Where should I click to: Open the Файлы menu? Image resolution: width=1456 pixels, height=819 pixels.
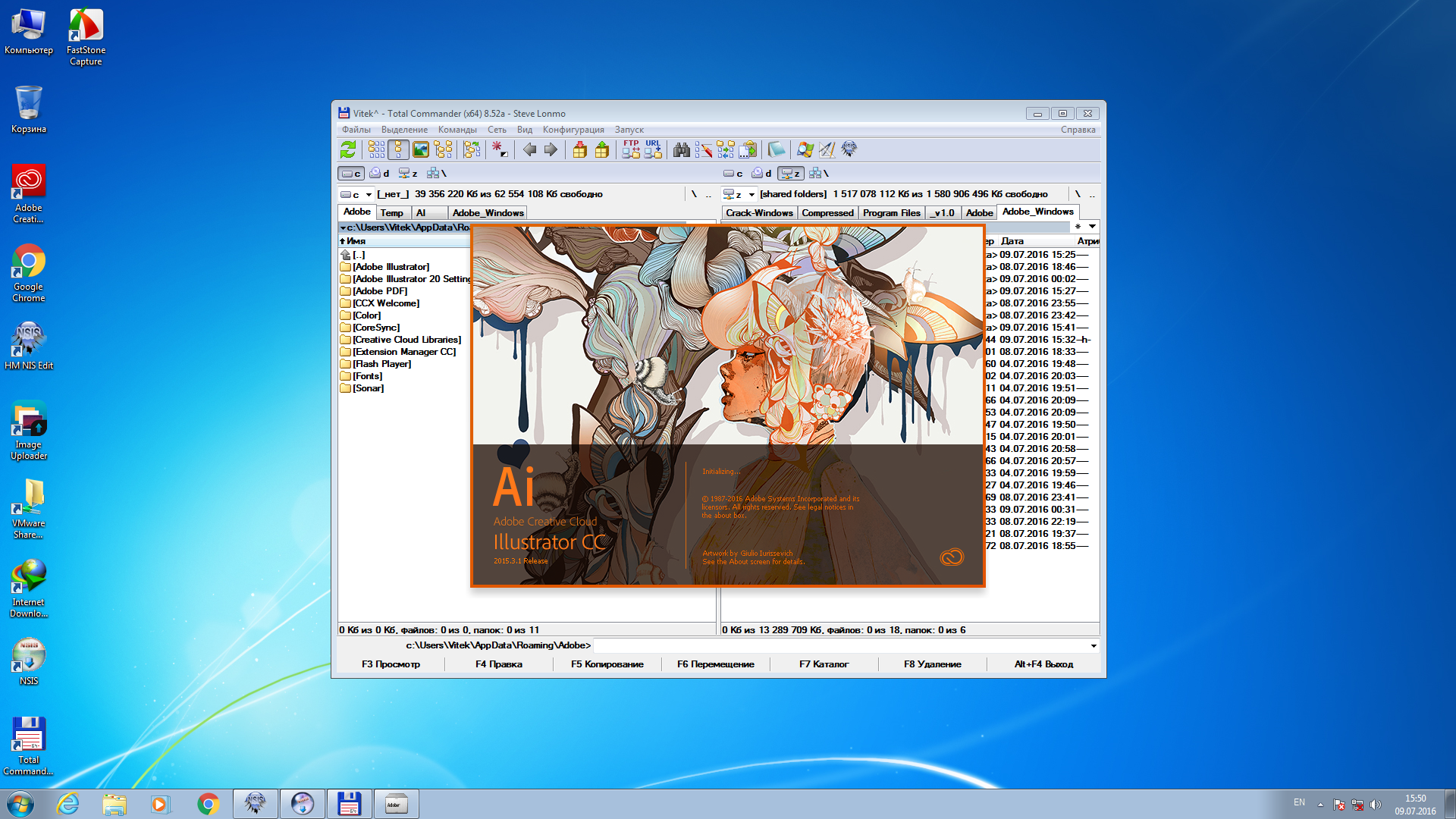tap(356, 130)
